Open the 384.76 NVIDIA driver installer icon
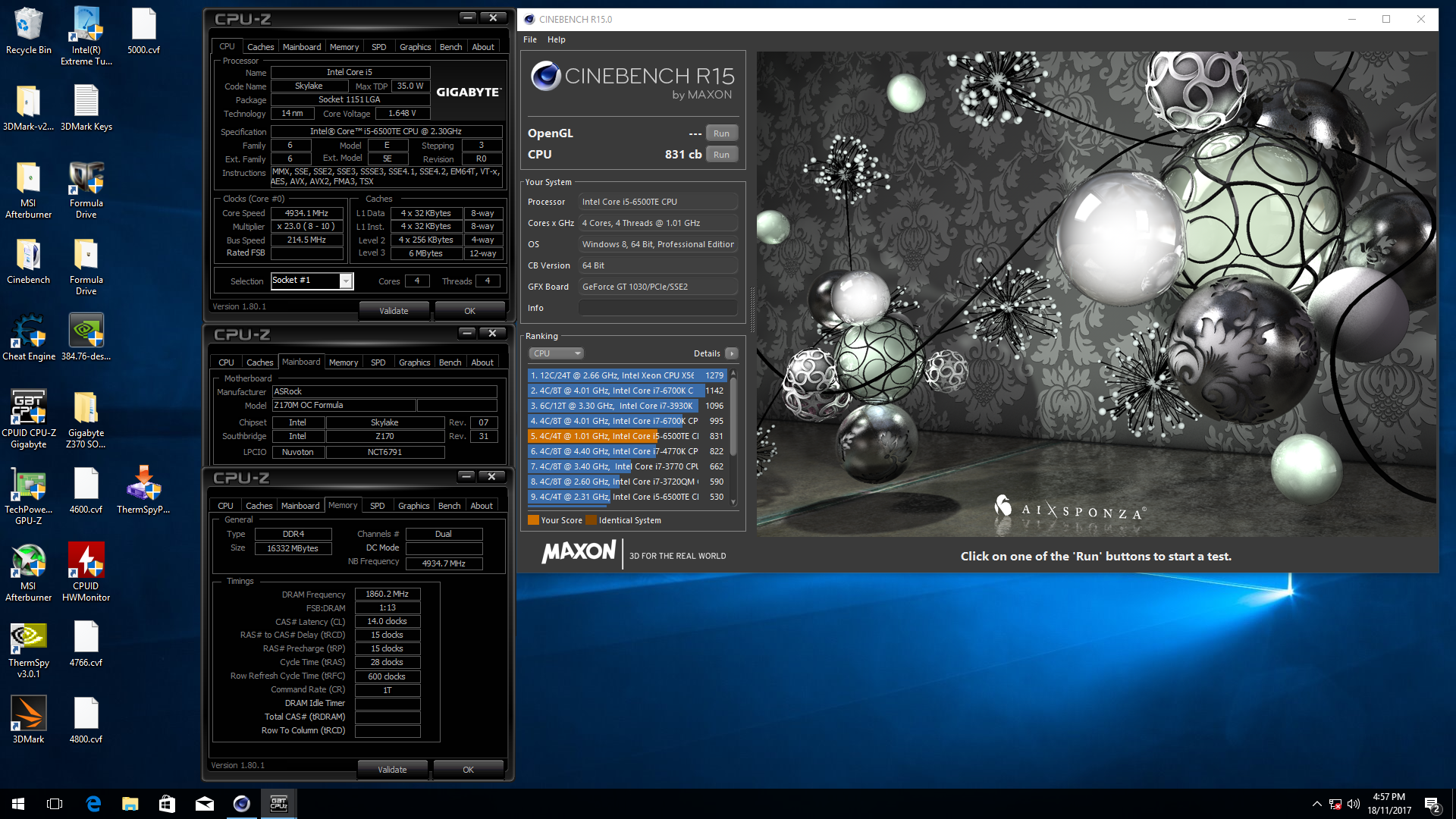The width and height of the screenshot is (1456, 819). [86, 337]
